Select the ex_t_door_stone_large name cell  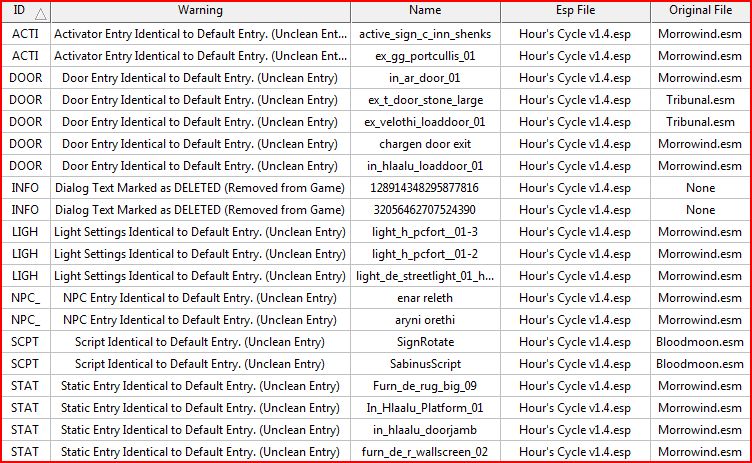click(425, 100)
